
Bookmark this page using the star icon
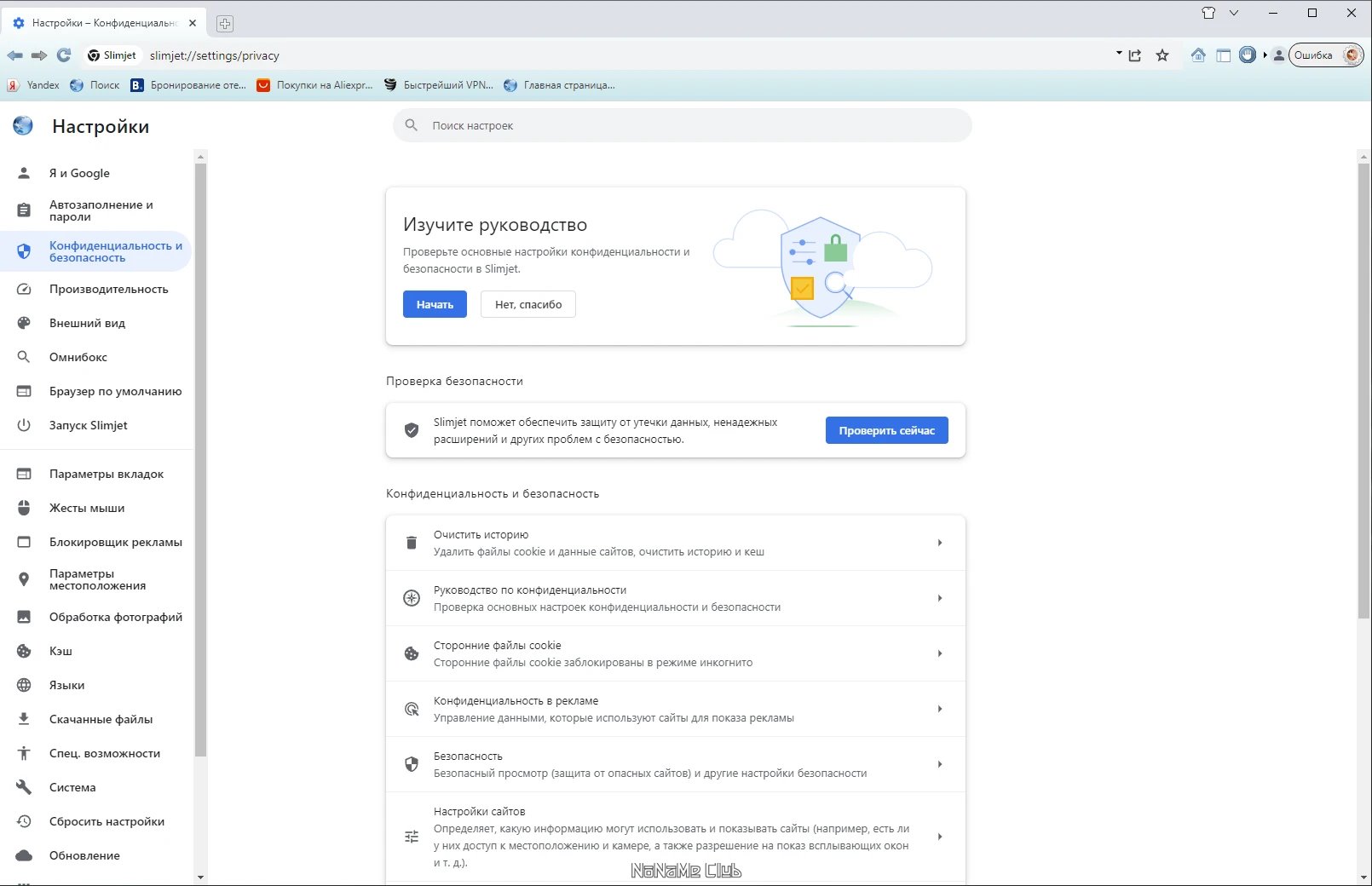click(x=1162, y=55)
